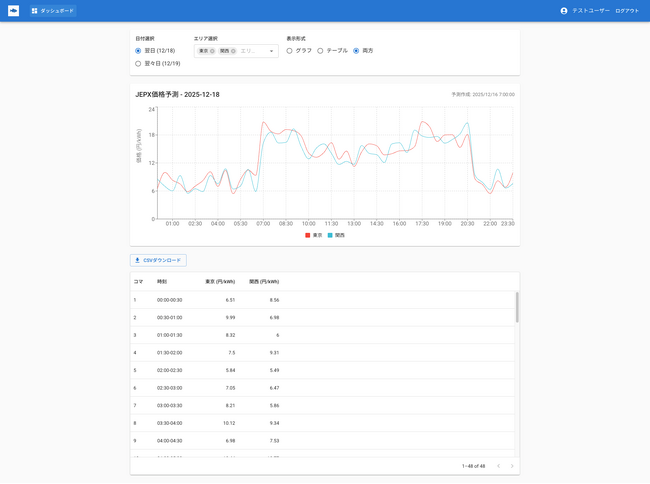The image size is (650, 484).
Task: Expand the エリア選択 dropdown arrow
Action: (271, 50)
